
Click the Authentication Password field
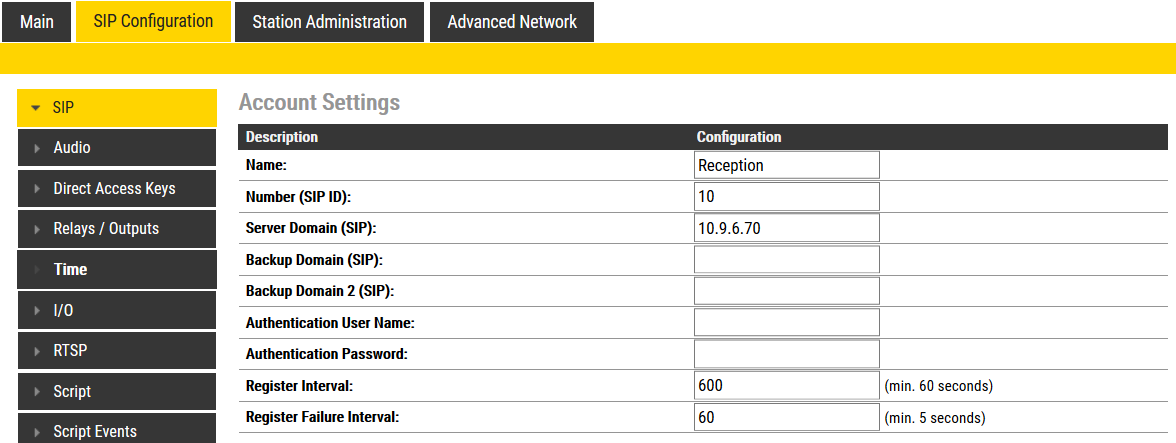[x=786, y=354]
